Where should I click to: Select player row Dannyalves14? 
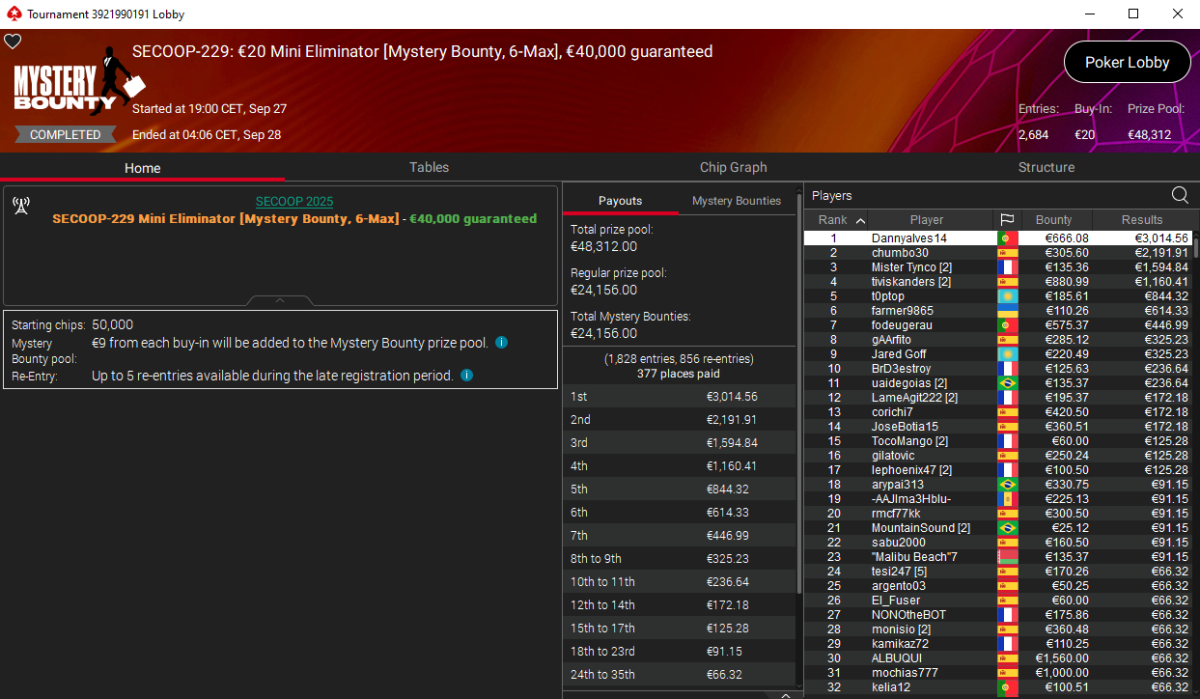click(x=998, y=238)
